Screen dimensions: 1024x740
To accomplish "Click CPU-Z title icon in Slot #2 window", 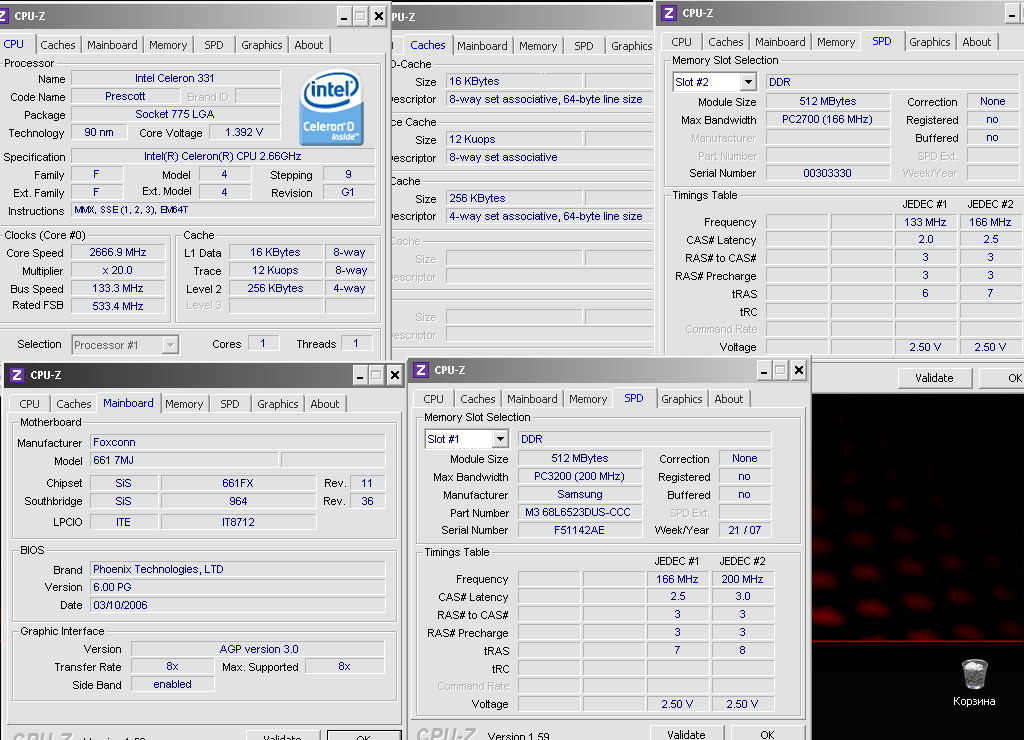I will (x=669, y=13).
